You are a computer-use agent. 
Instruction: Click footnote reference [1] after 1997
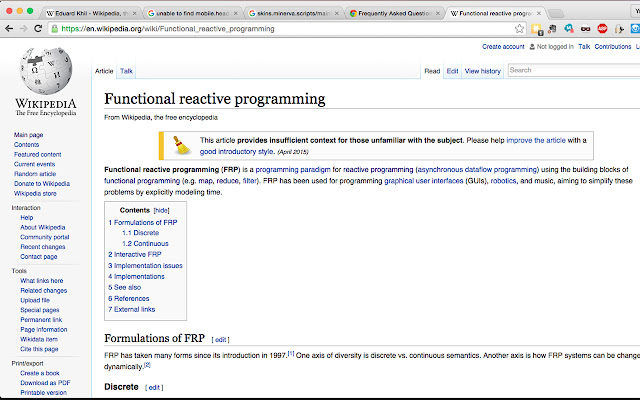pos(291,353)
